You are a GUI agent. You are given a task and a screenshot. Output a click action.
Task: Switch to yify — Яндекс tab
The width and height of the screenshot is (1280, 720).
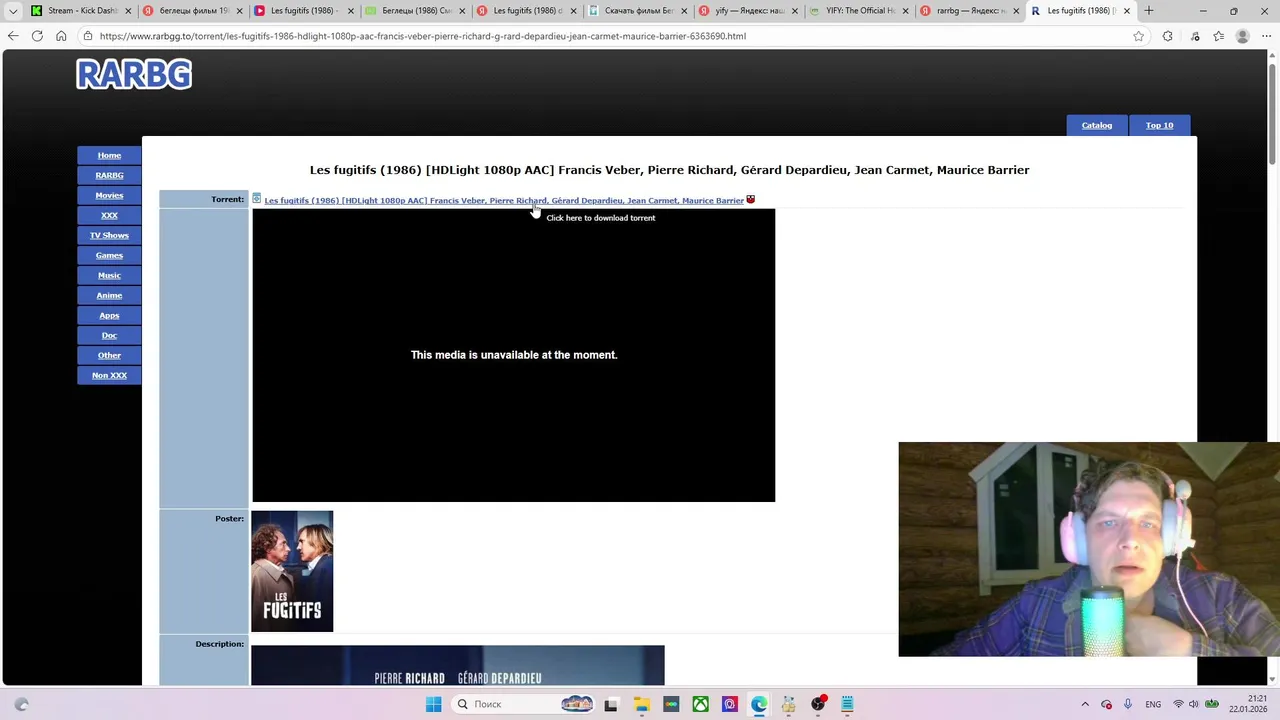748,11
